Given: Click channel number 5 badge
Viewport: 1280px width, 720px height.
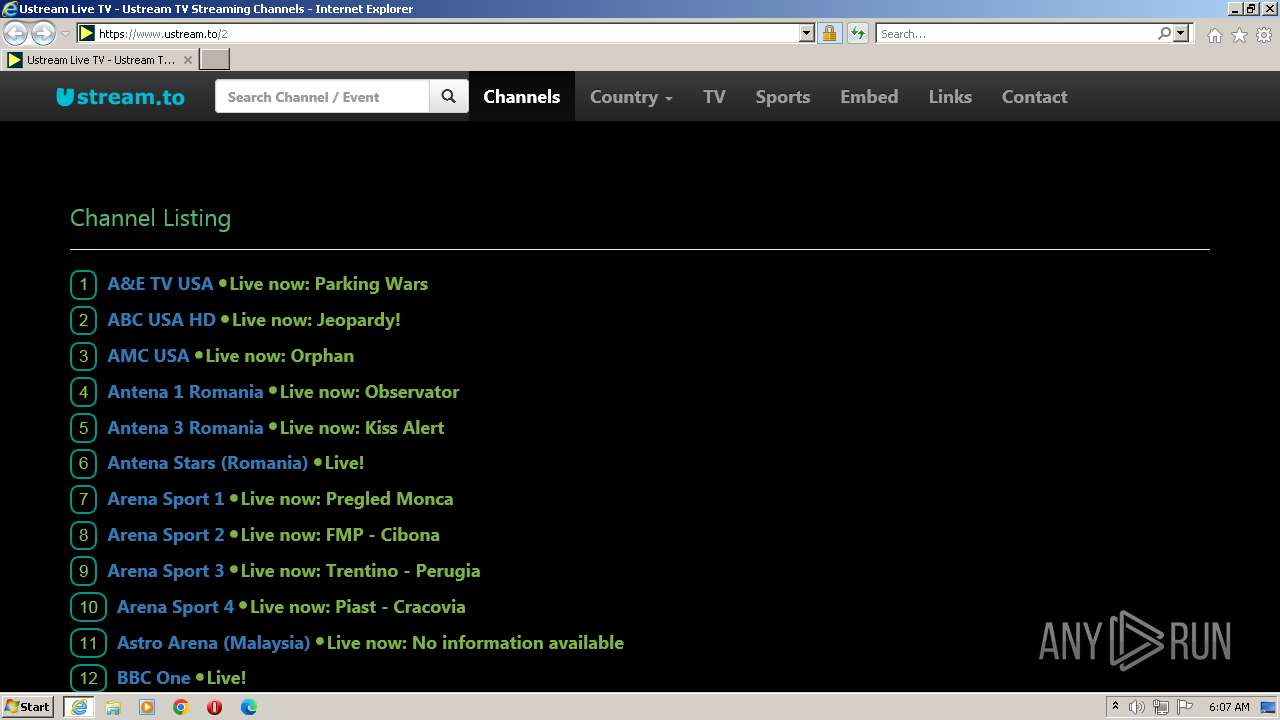Looking at the screenshot, I should (83, 428).
